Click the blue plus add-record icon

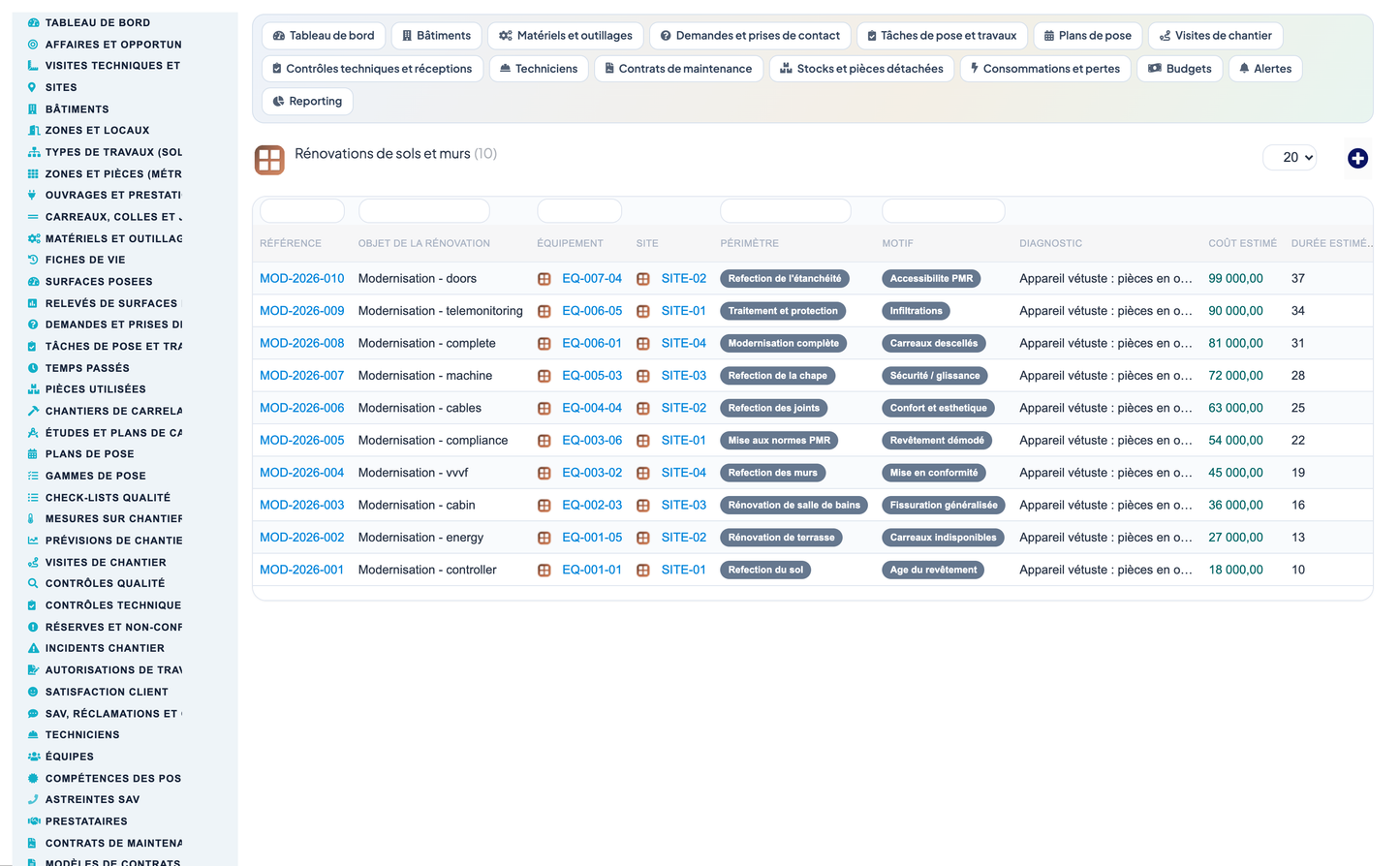[x=1357, y=158]
